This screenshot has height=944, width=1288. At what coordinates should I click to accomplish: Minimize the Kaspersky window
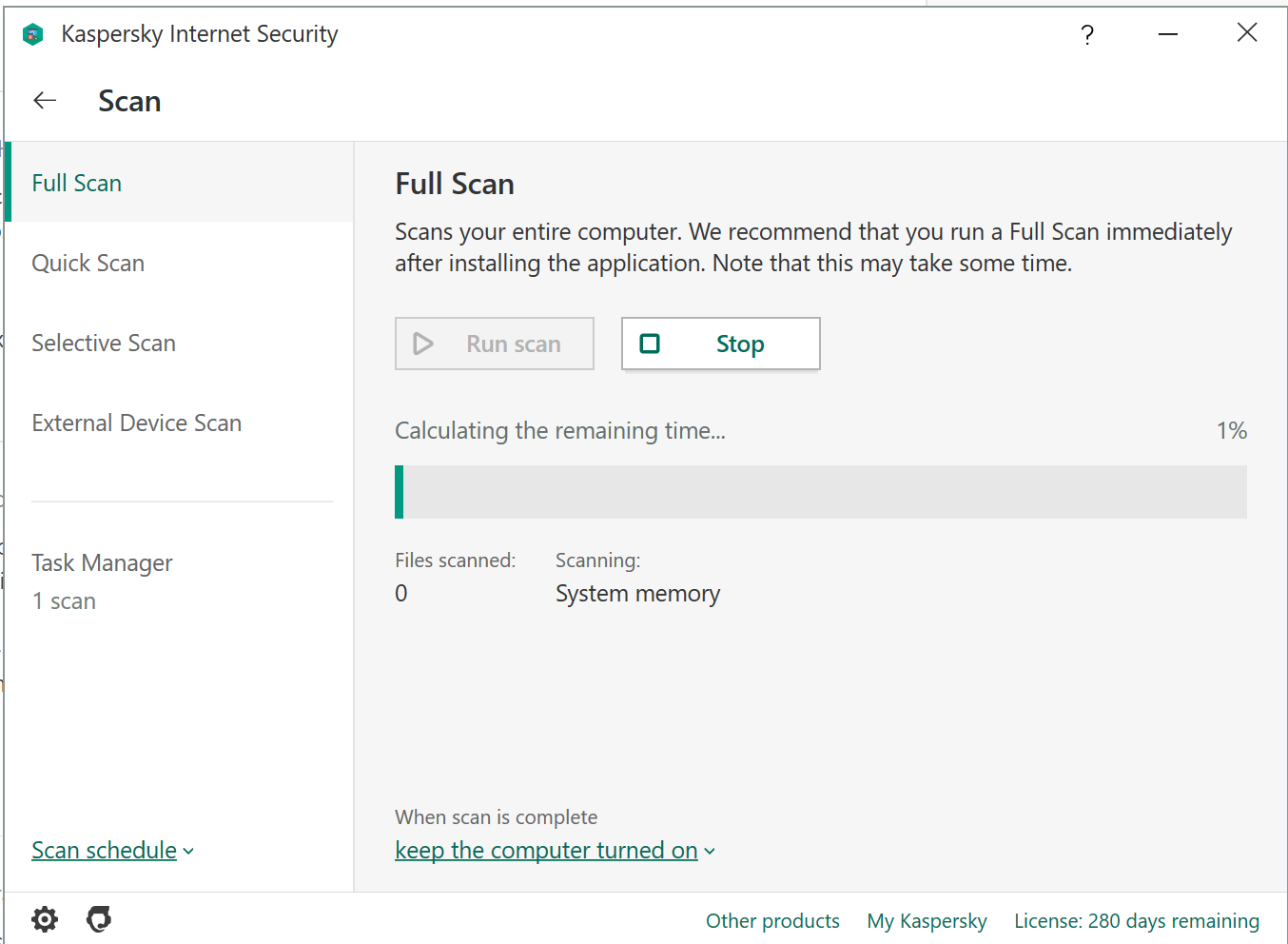[x=1168, y=34]
